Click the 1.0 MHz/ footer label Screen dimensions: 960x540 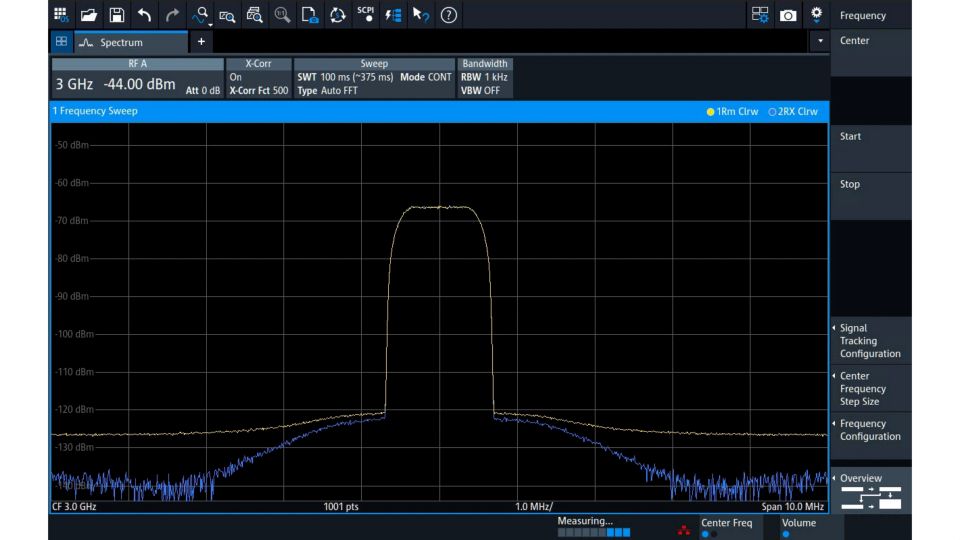[x=534, y=506]
